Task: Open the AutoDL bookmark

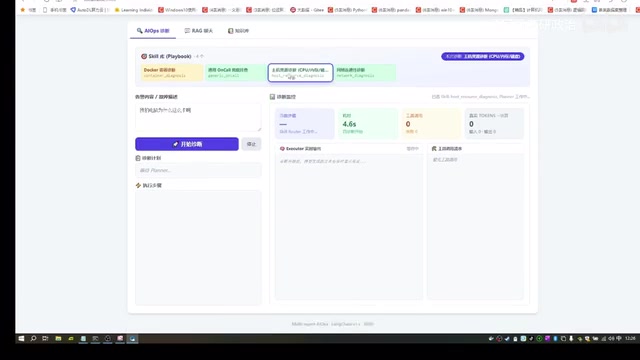Action: (x=90, y=10)
